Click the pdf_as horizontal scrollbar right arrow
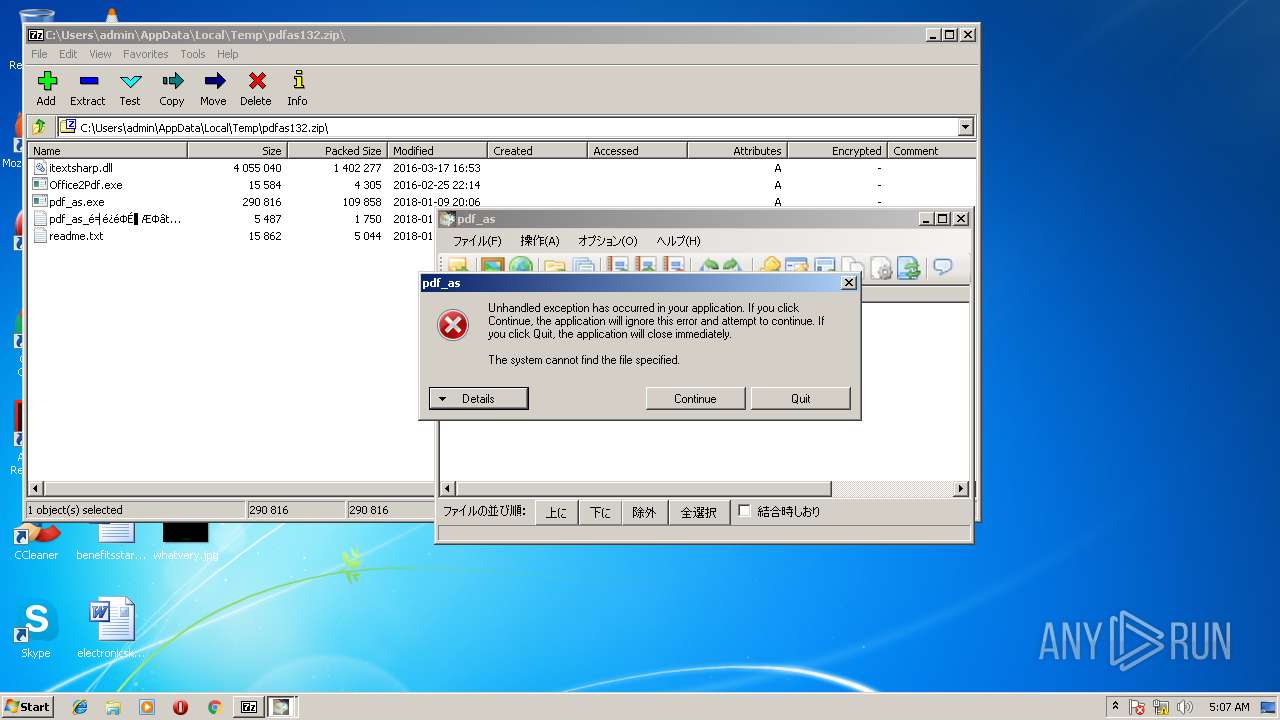Image resolution: width=1280 pixels, height=720 pixels. tap(961, 489)
